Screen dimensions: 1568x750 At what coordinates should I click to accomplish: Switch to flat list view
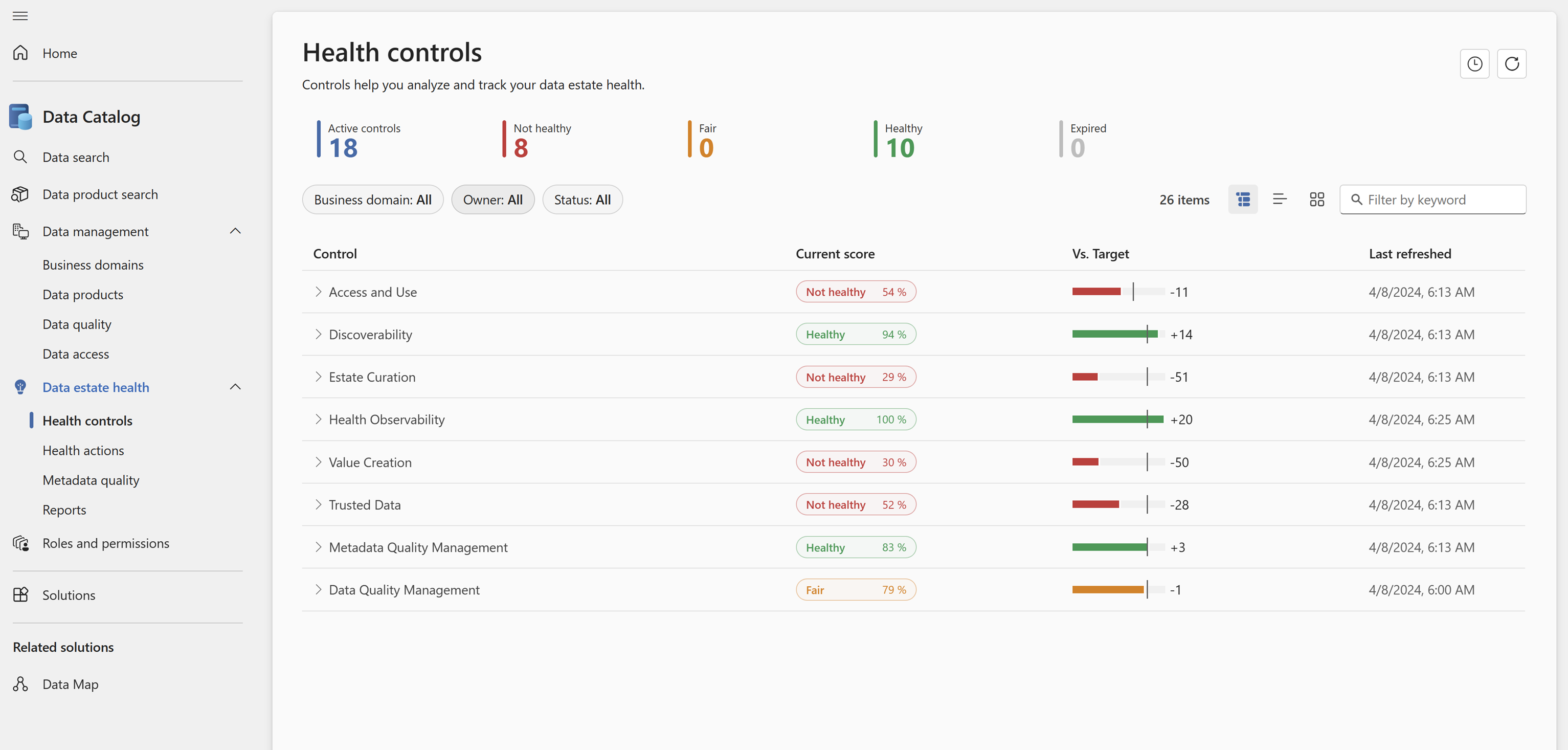click(x=1280, y=200)
